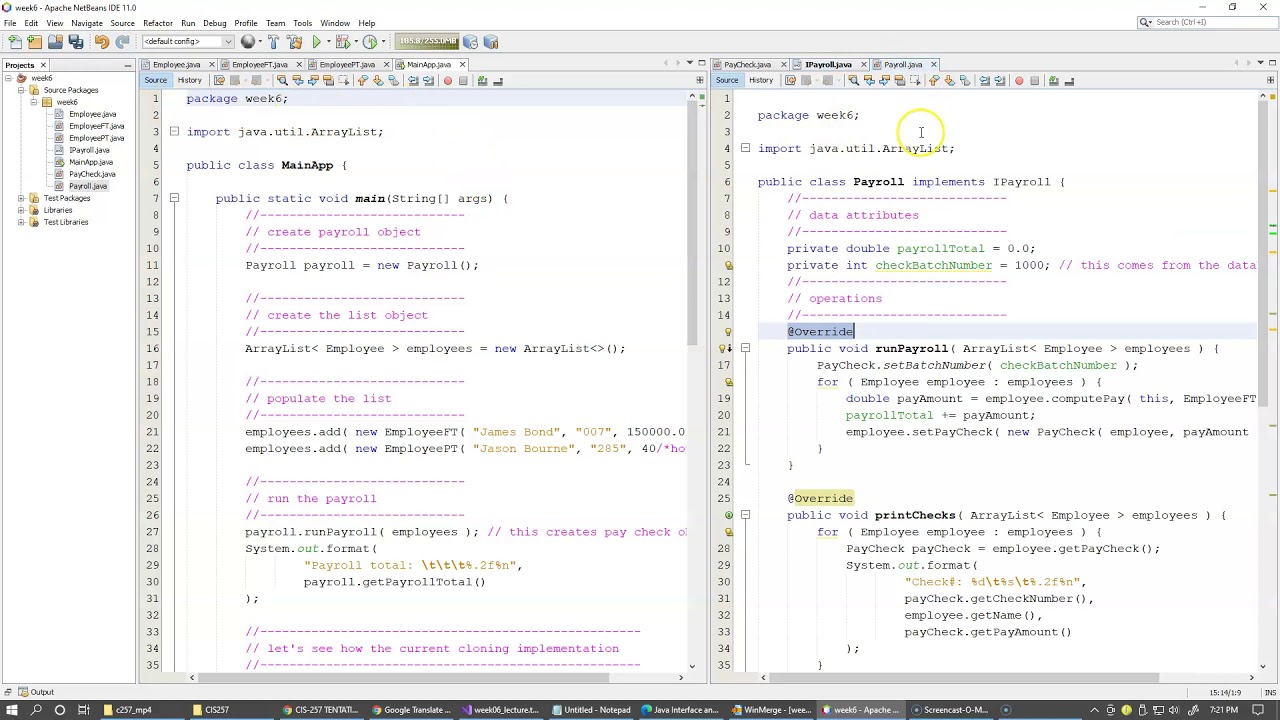Click the Save All toolbar icon
This screenshot has height=720, width=1280.
(75, 42)
